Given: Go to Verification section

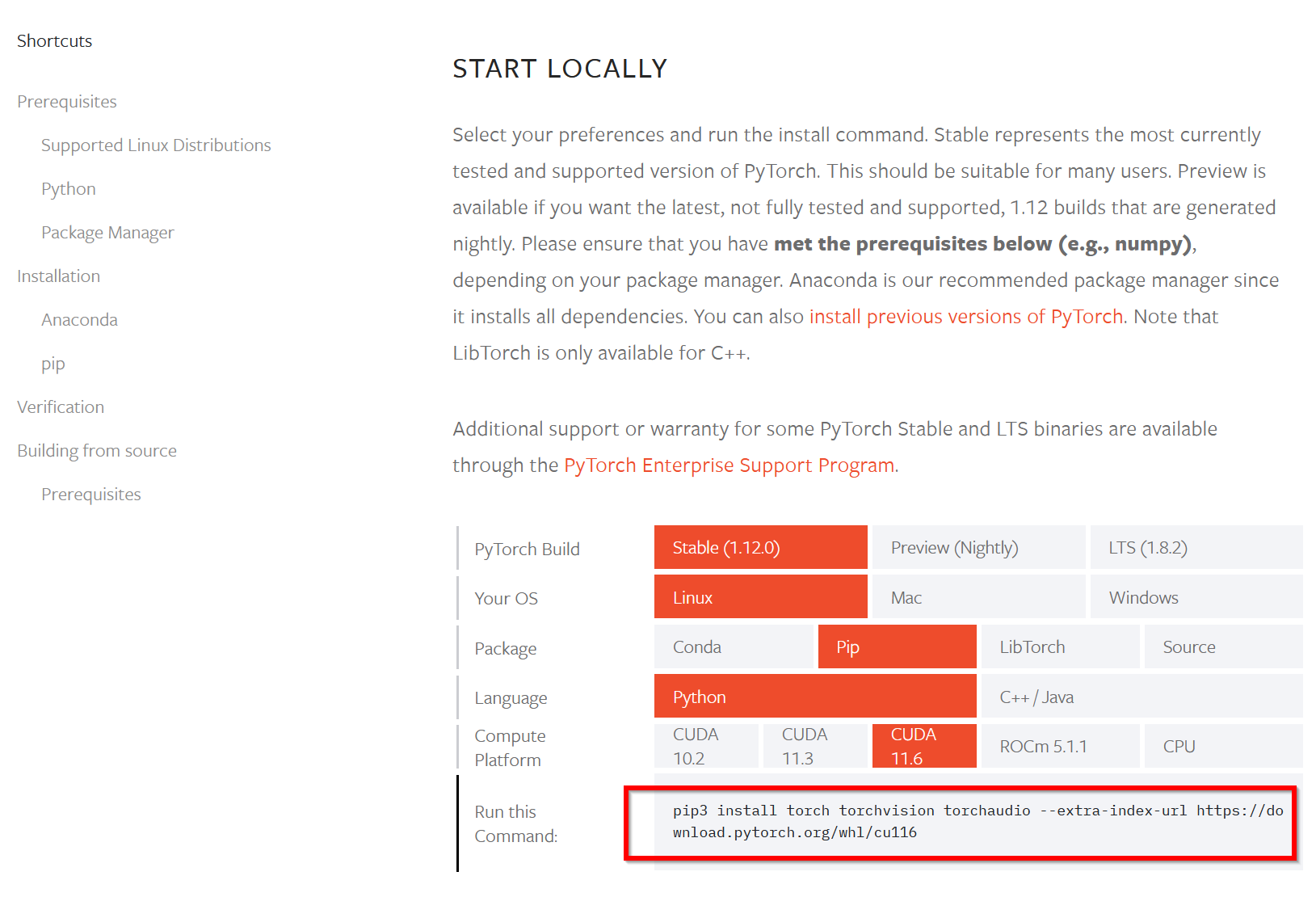Looking at the screenshot, I should click(61, 407).
